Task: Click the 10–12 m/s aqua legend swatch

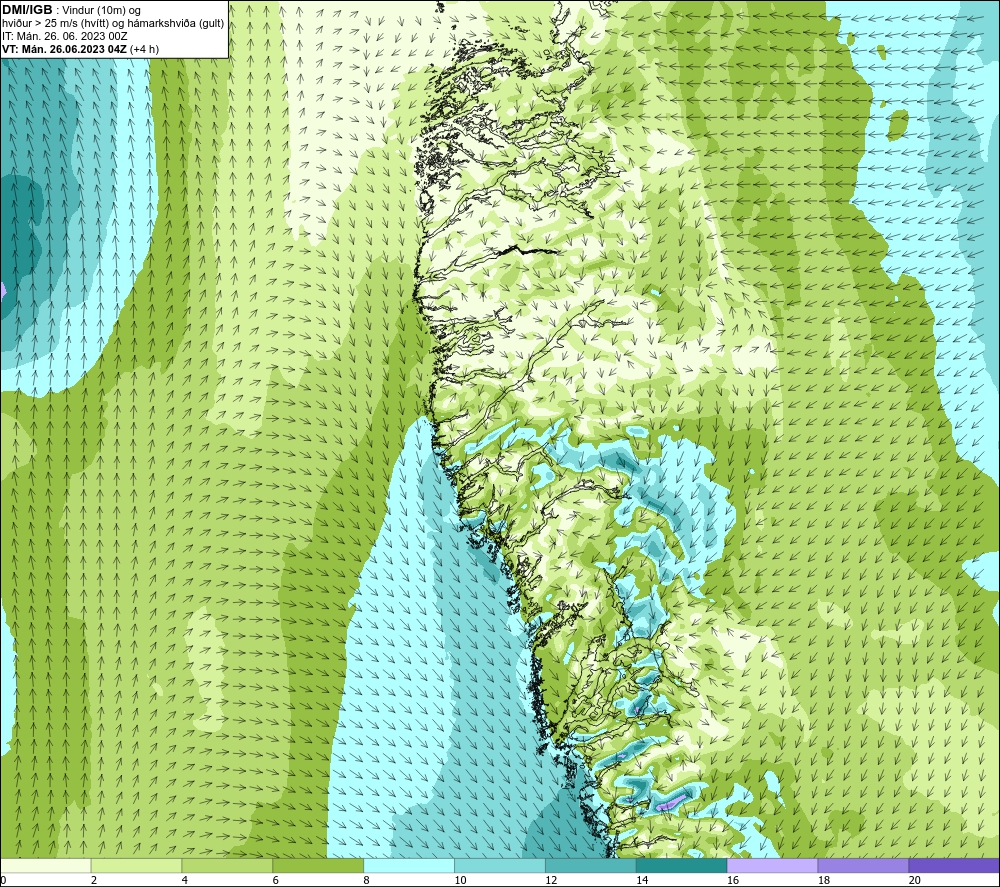Action: click(500, 865)
